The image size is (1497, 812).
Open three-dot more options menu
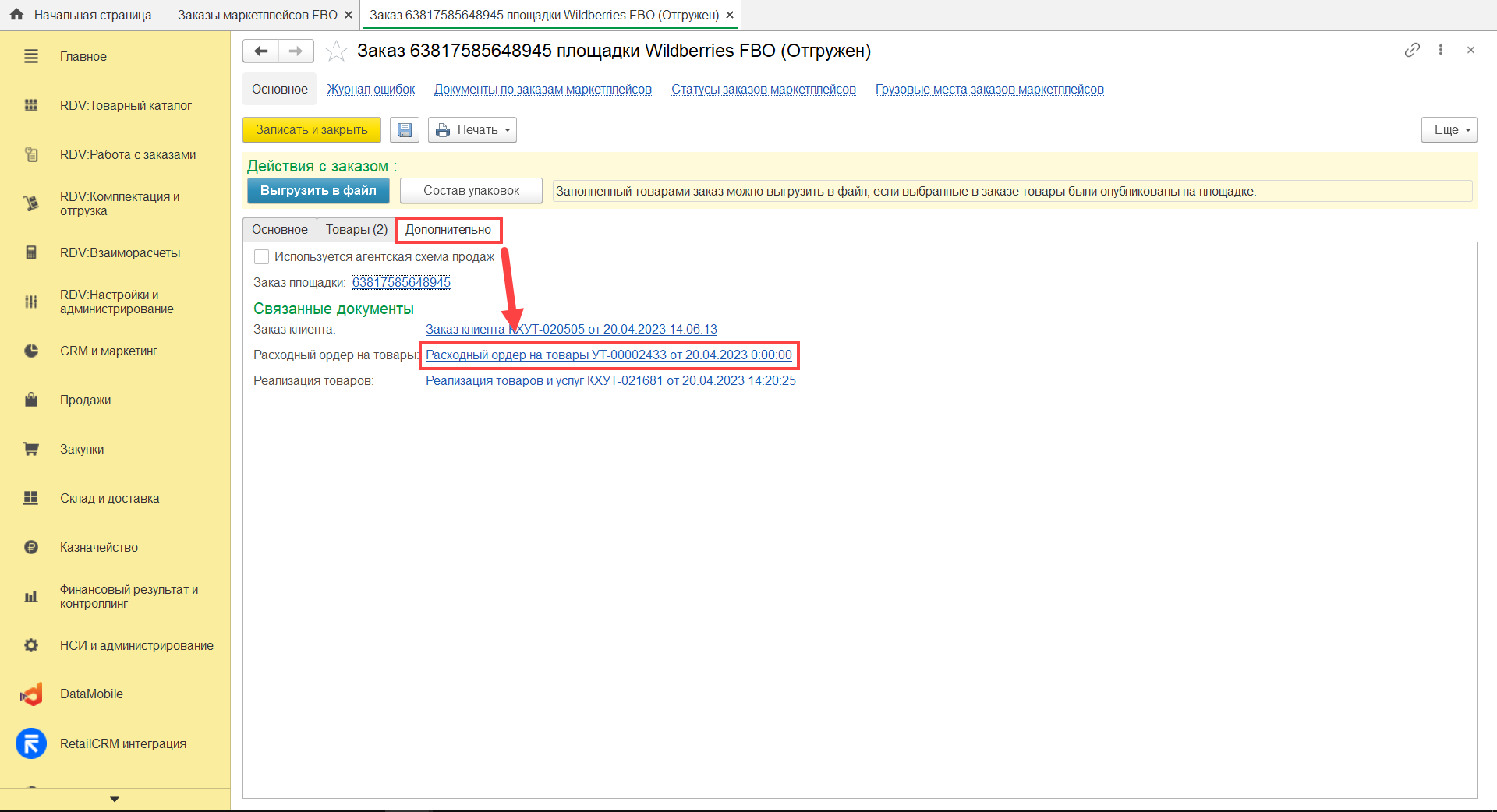[1441, 50]
